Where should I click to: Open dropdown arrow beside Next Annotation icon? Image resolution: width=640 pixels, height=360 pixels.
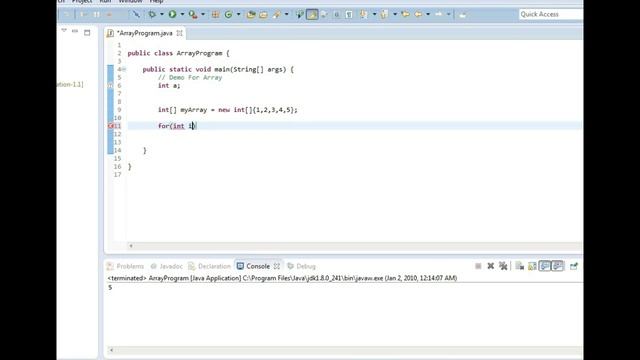374,14
